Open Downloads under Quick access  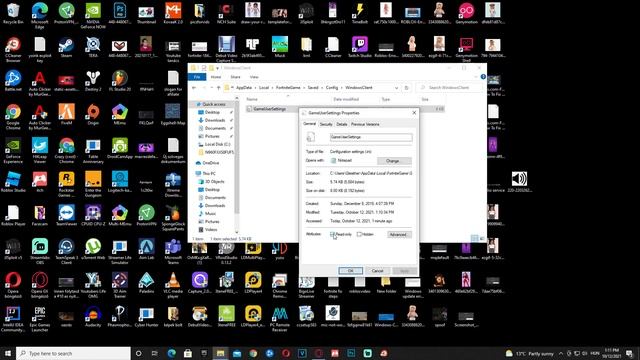(x=215, y=120)
